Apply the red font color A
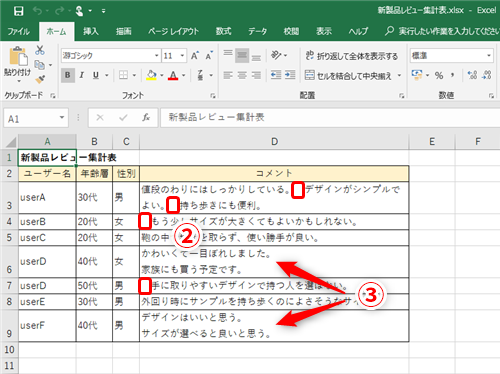Screen dimensions: 500x374 (173, 75)
